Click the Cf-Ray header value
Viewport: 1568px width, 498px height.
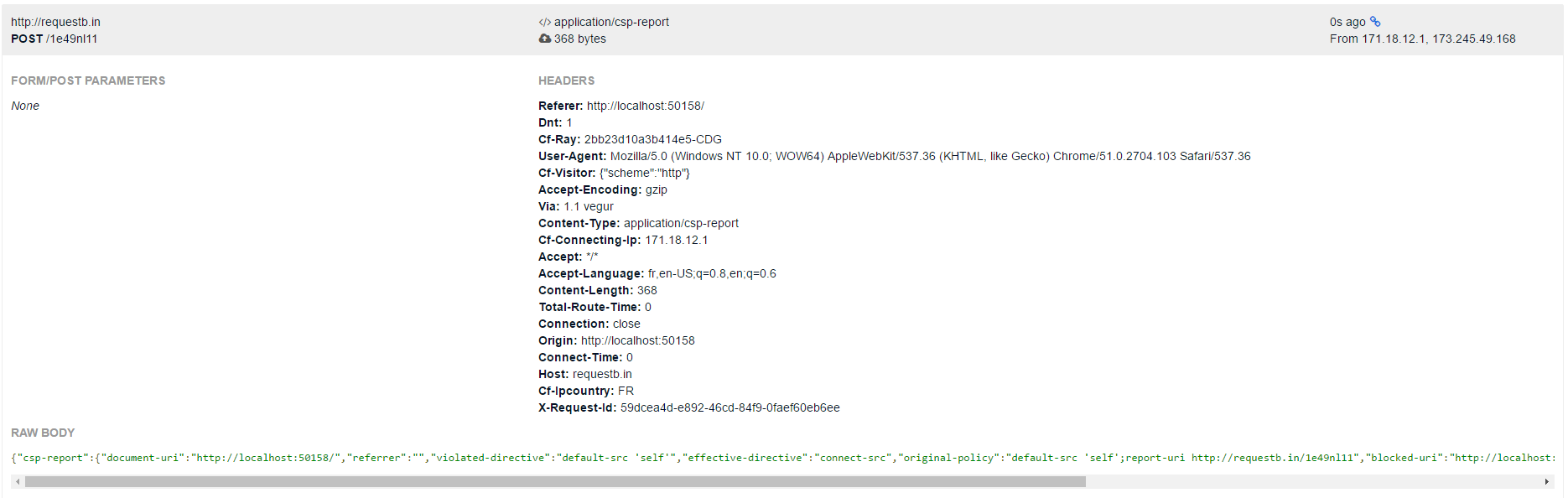coord(653,139)
